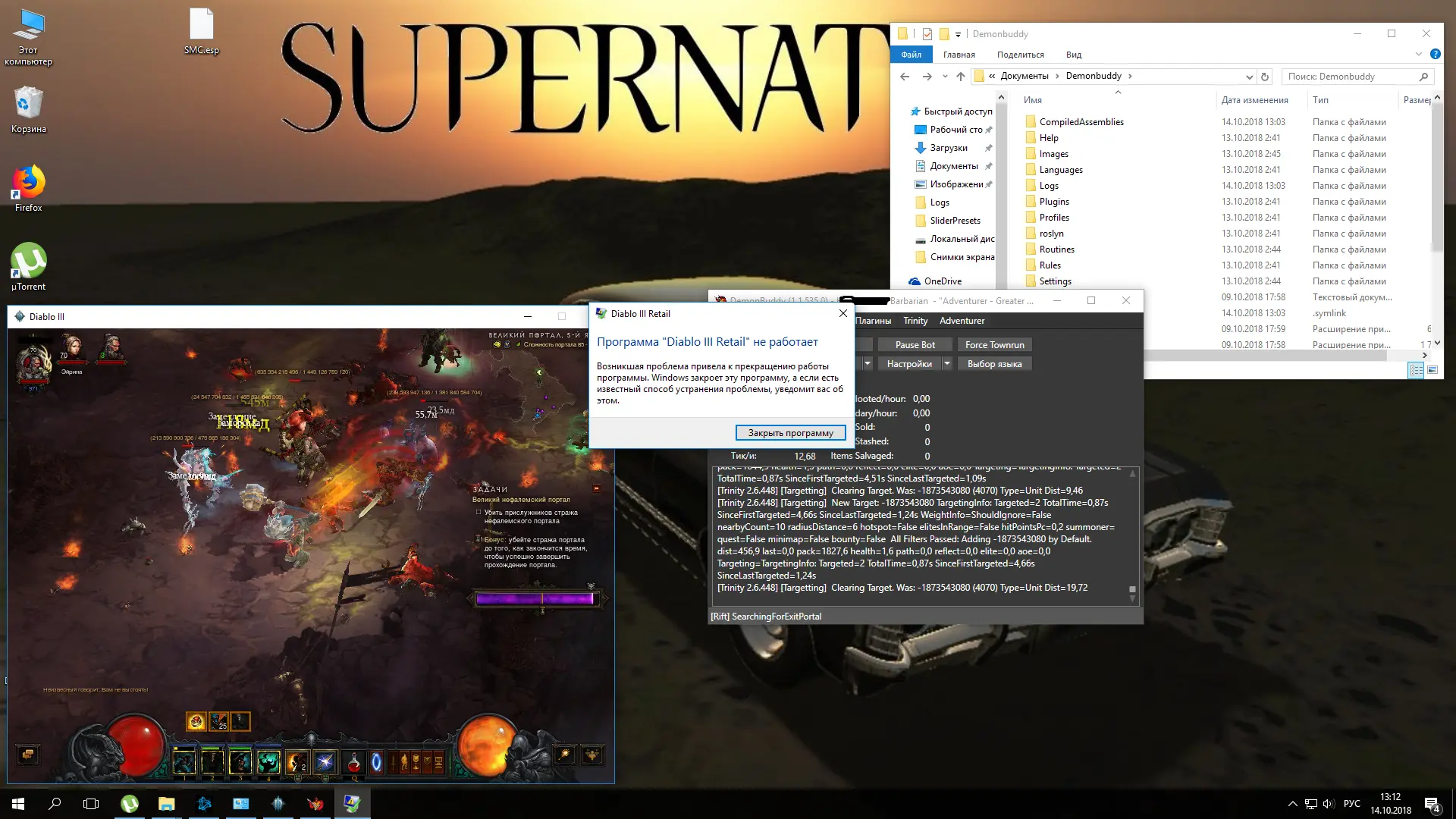Image resolution: width=1456 pixels, height=819 pixels.
Task: Open the Diablo chat bubble icon
Action: [x=28, y=755]
